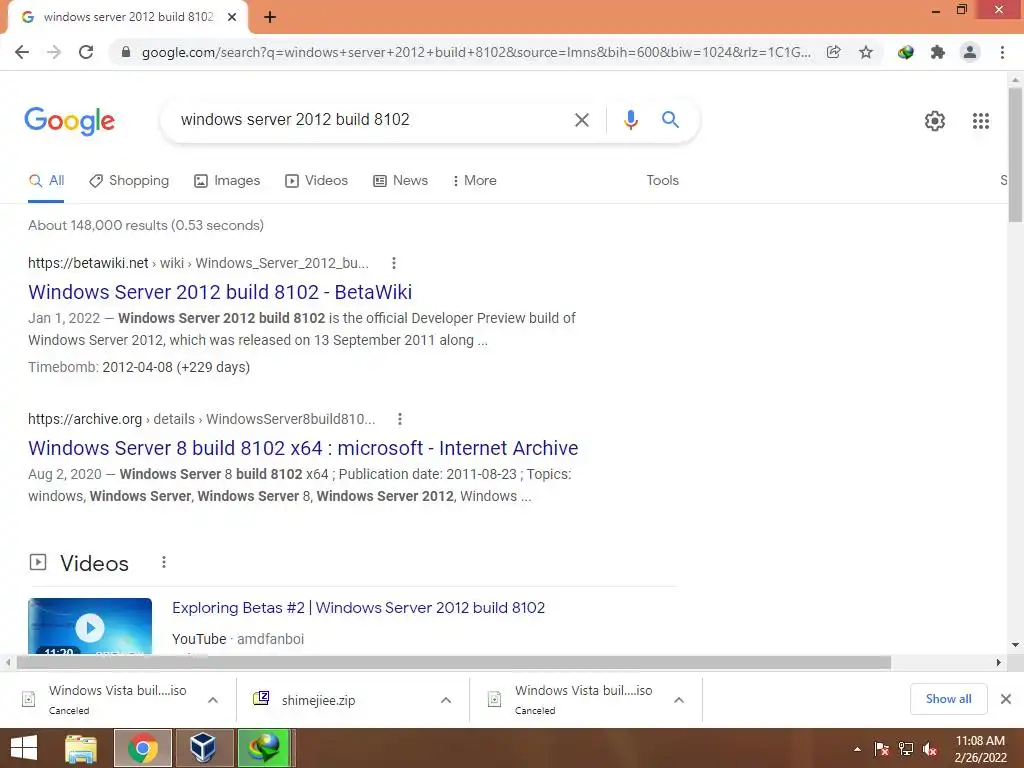
Task: Click the horizontal scrollbar thumb
Action: click(x=453, y=663)
